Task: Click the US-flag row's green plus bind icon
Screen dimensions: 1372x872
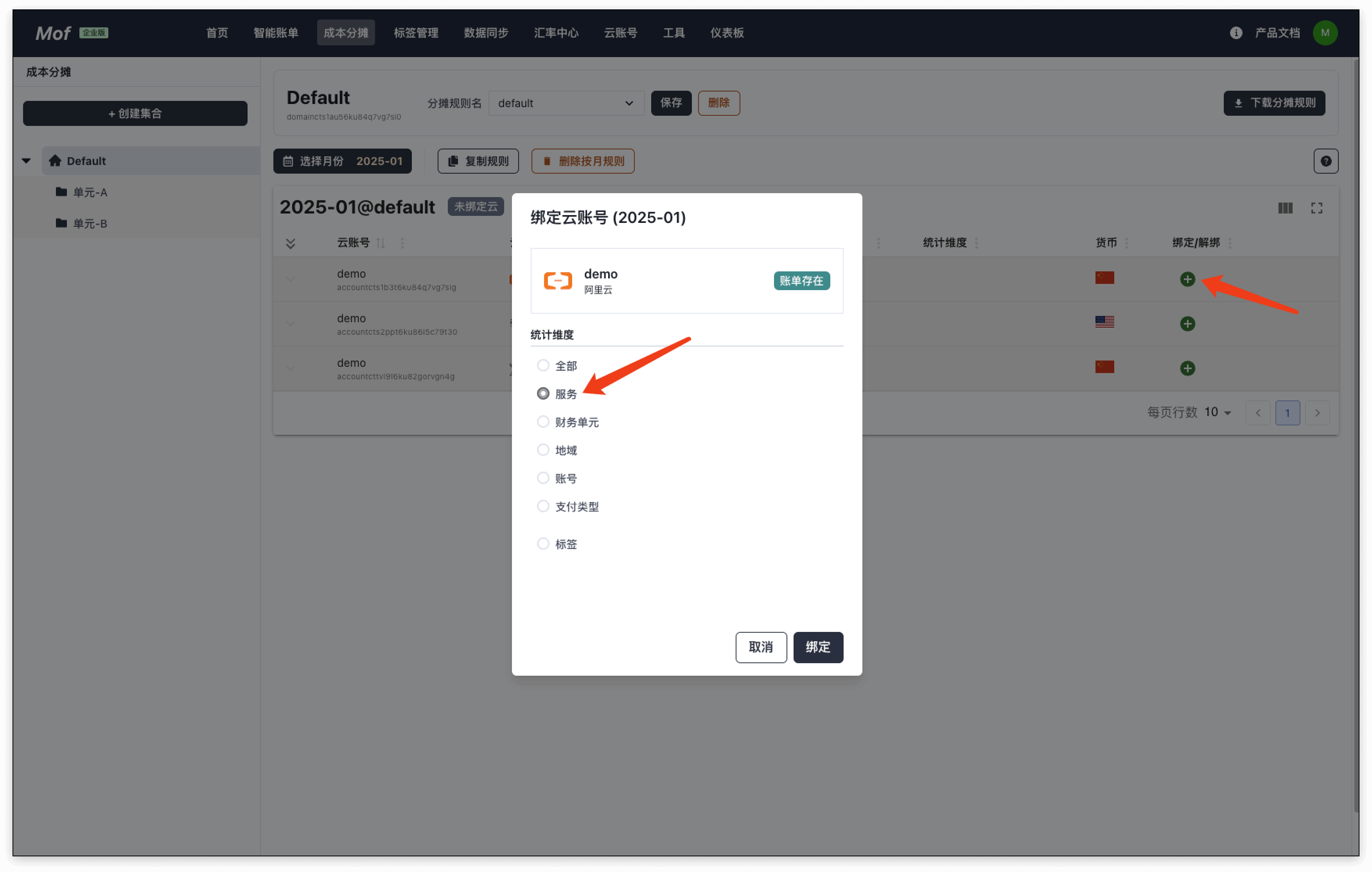Action: coord(1187,323)
